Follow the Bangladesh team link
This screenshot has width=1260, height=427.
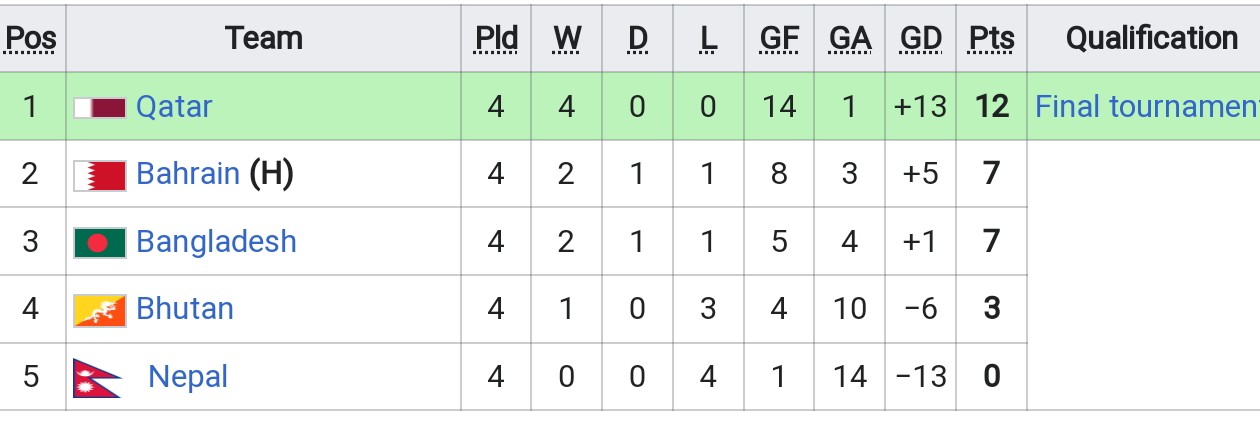[216, 242]
